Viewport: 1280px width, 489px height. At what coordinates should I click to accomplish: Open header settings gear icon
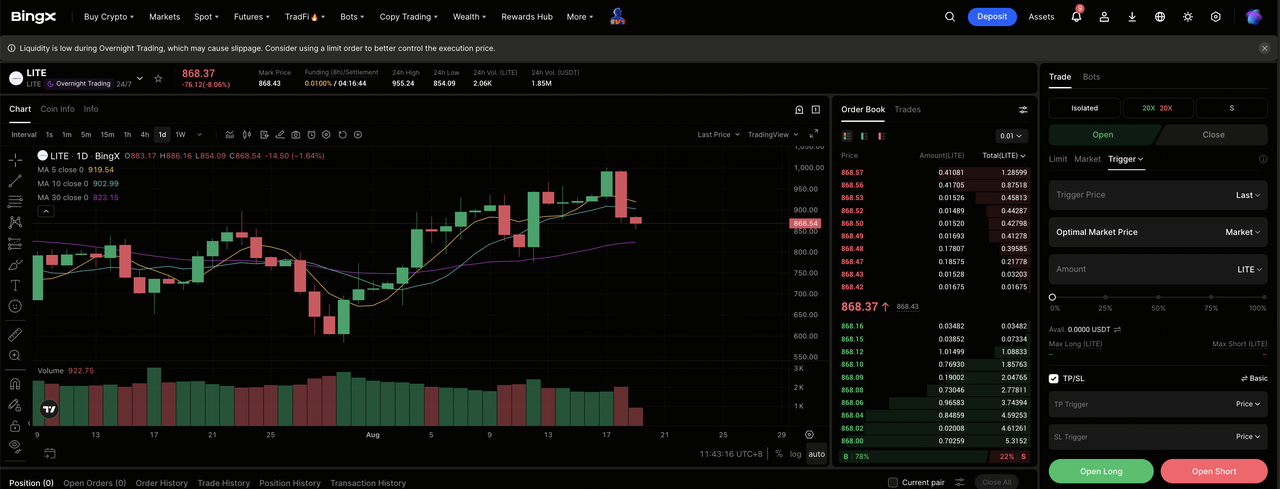pos(1216,17)
